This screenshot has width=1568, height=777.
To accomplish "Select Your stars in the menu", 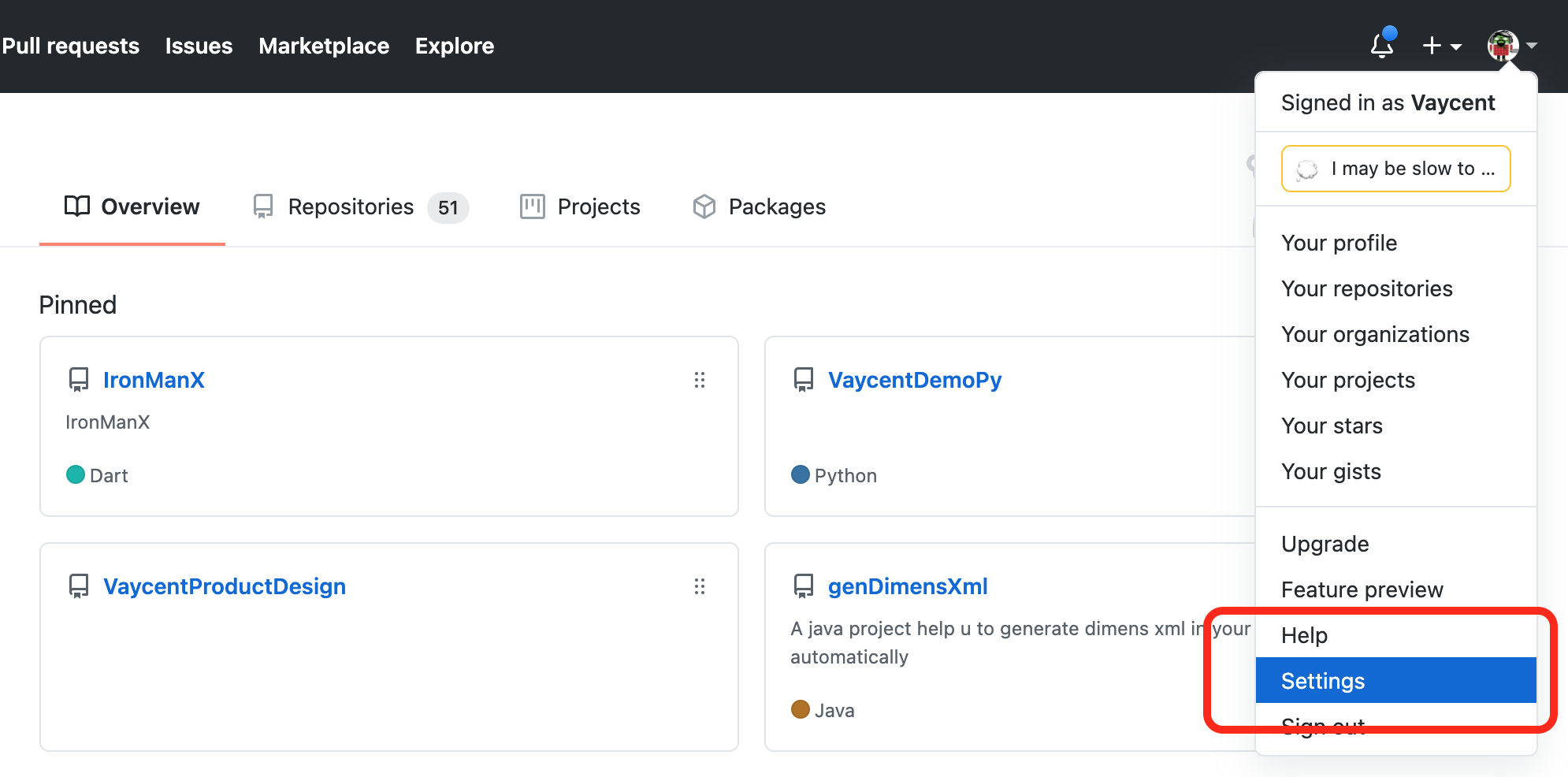I will 1395,426.
